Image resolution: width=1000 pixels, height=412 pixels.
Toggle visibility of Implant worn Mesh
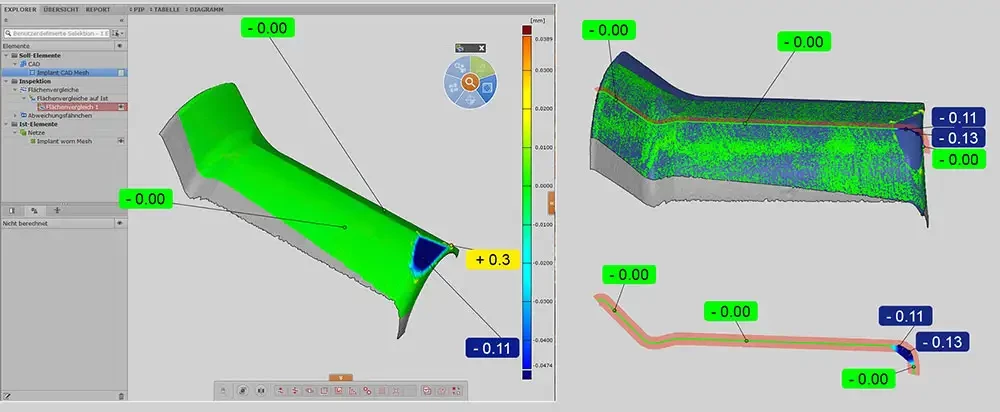pyautogui.click(x=121, y=141)
